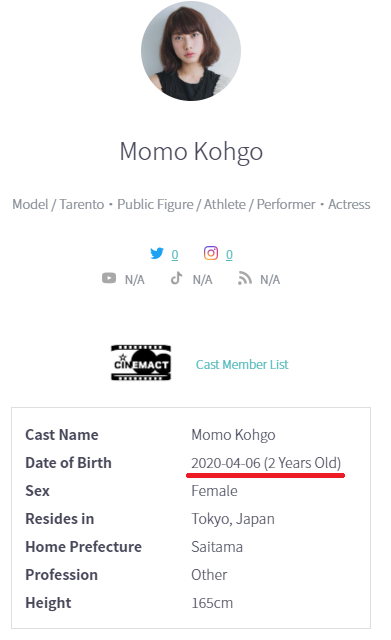Click the 165cm height value
This screenshot has height=640, width=391.
pyautogui.click(x=212, y=603)
